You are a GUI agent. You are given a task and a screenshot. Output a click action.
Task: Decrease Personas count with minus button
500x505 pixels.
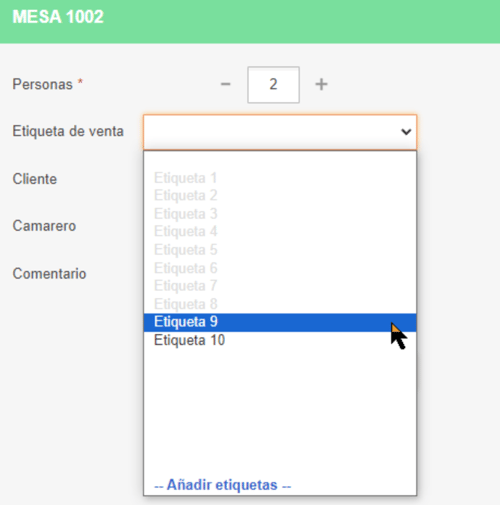click(x=226, y=84)
